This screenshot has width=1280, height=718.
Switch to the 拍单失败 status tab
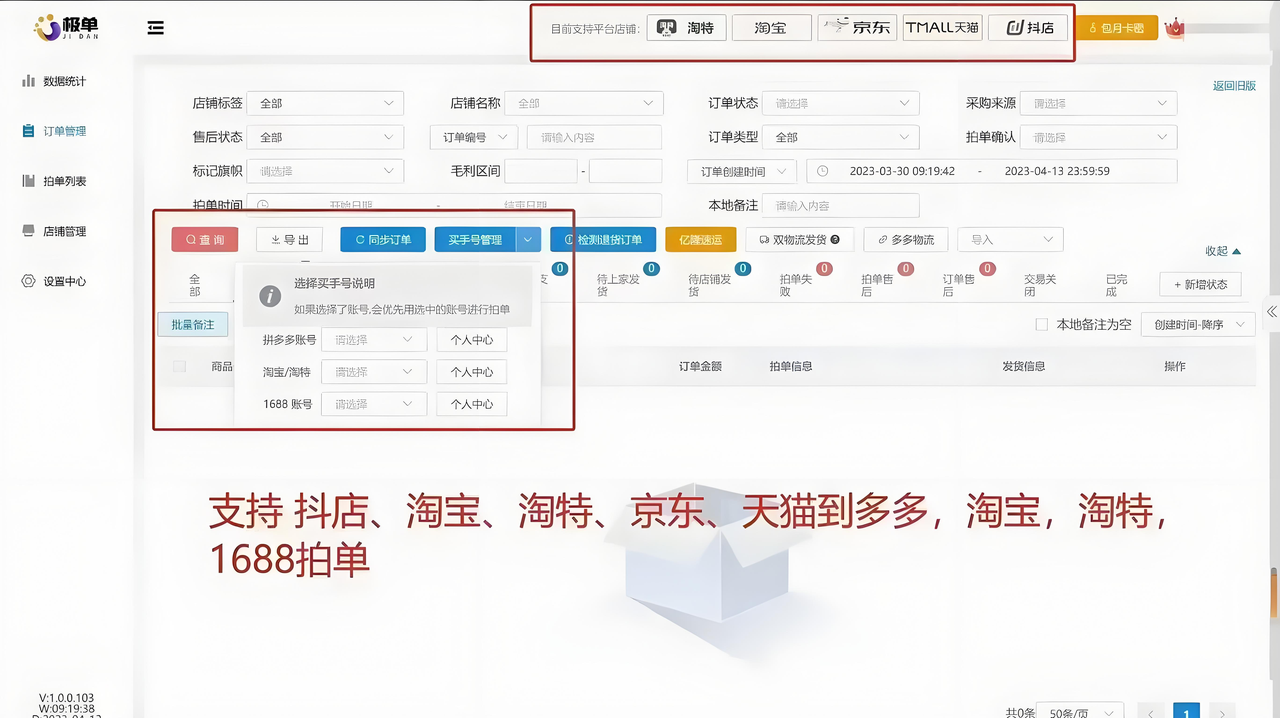(795, 285)
